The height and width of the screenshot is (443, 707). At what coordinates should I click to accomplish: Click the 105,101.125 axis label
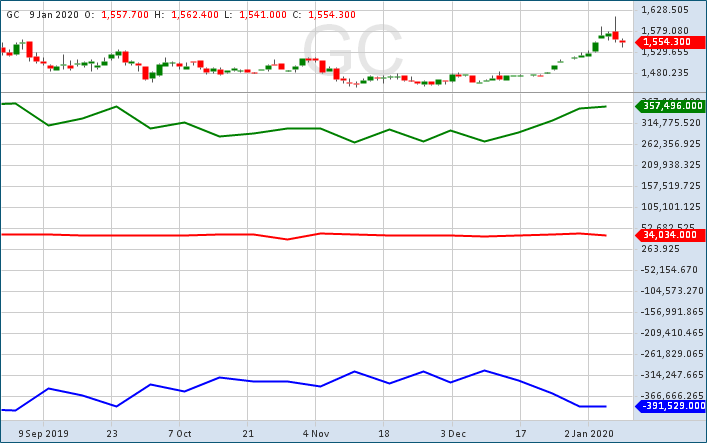pyautogui.click(x=671, y=207)
